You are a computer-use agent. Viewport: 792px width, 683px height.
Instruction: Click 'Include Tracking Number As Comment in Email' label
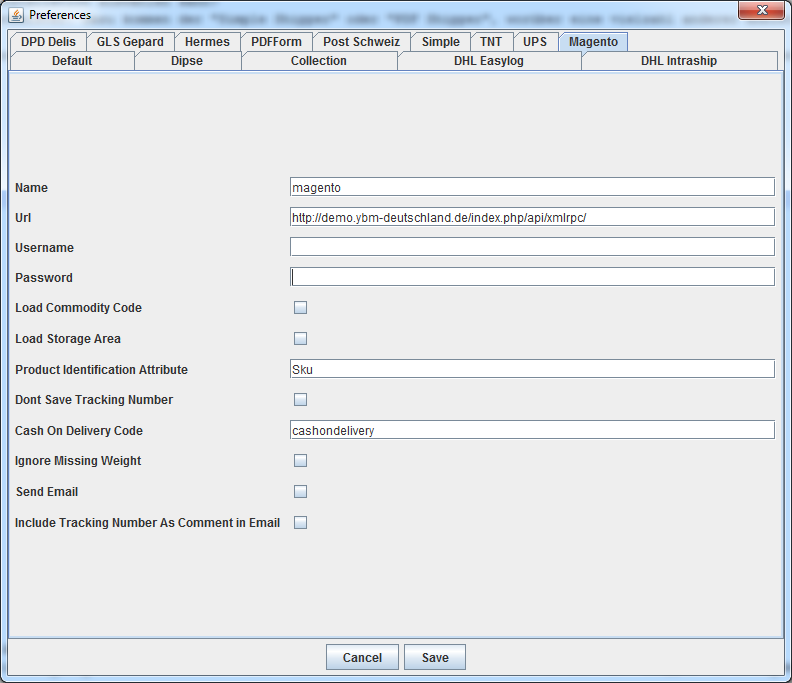(x=147, y=522)
